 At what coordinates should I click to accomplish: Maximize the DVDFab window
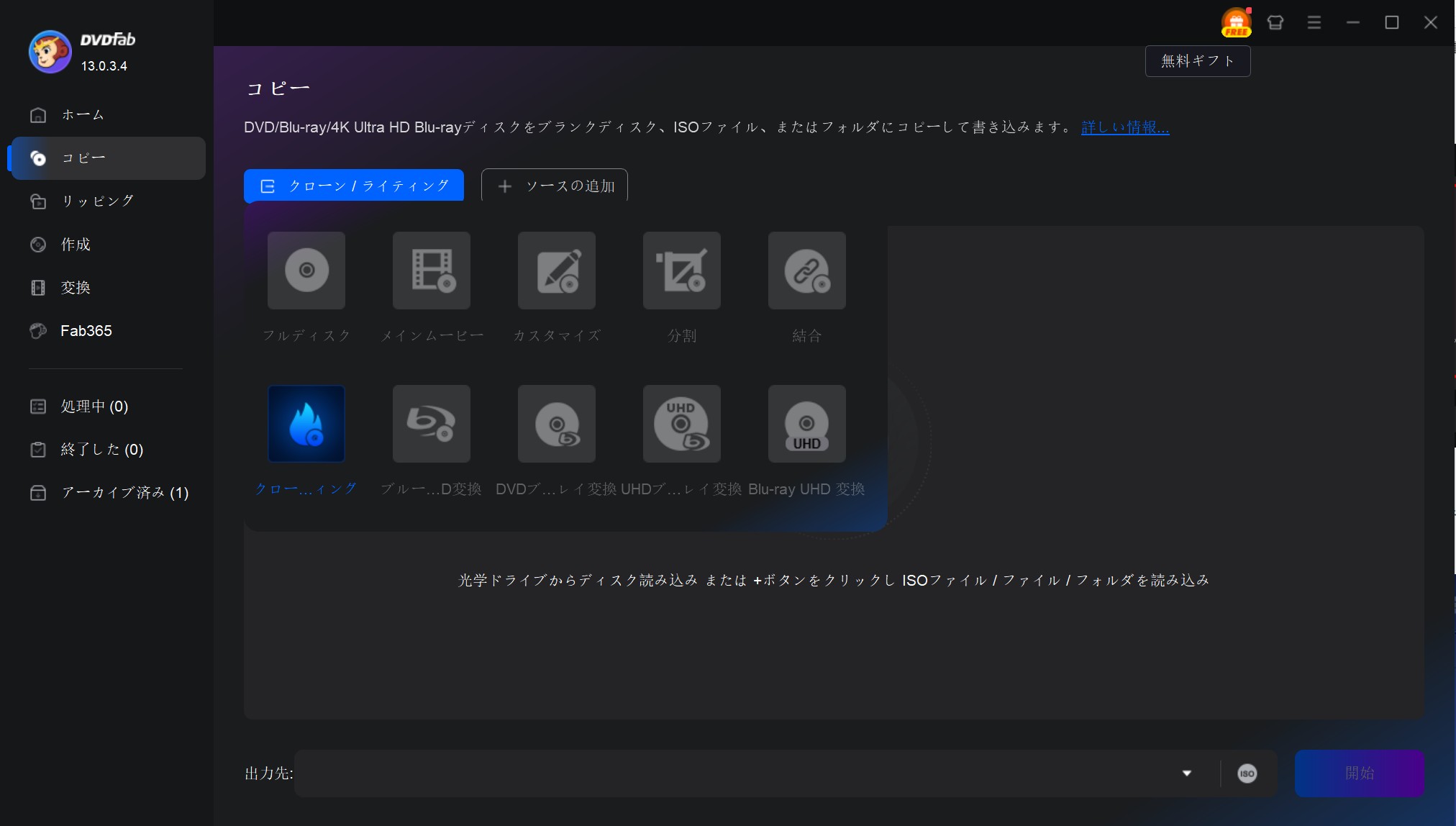pyautogui.click(x=1392, y=22)
